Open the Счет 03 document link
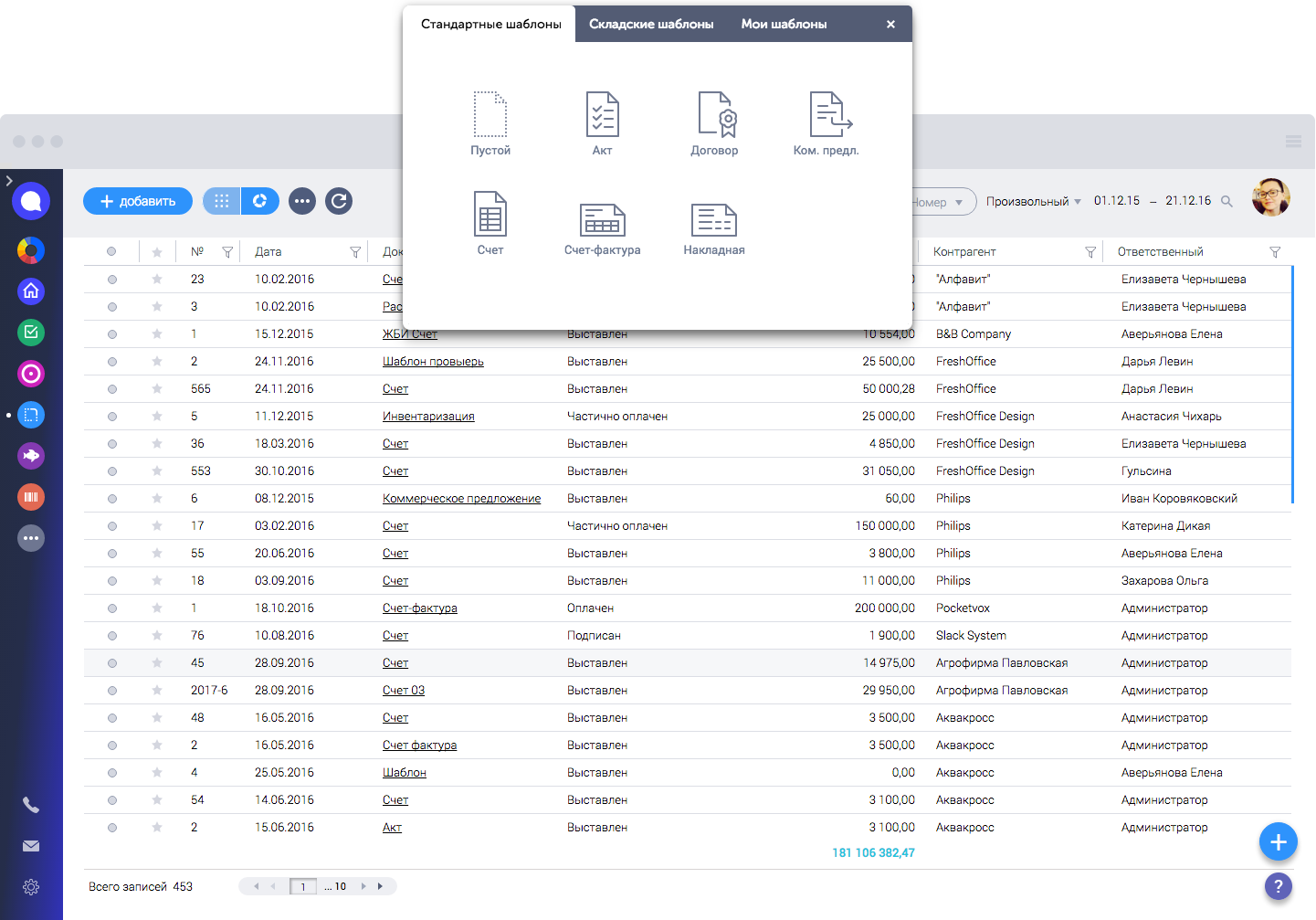This screenshot has height=920, width=1316. click(x=404, y=691)
